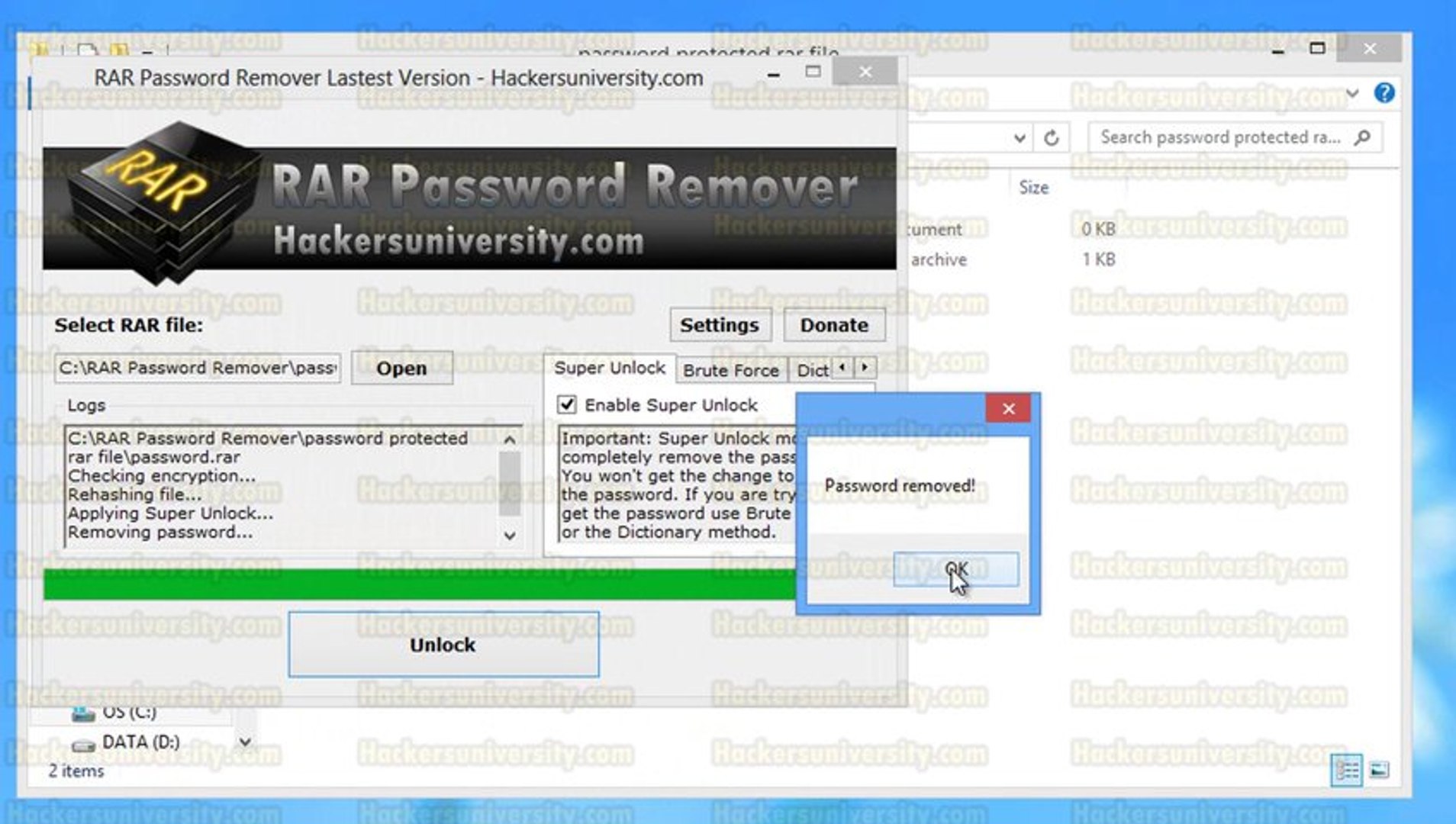Viewport: 1456px width, 824px height.
Task: Switch to the Brute Force tab
Action: point(730,370)
